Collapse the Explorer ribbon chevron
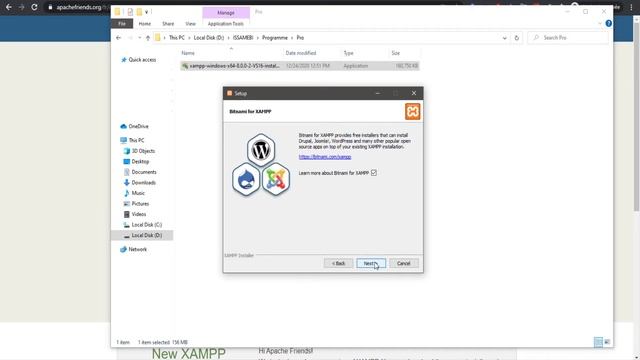 [600, 24]
